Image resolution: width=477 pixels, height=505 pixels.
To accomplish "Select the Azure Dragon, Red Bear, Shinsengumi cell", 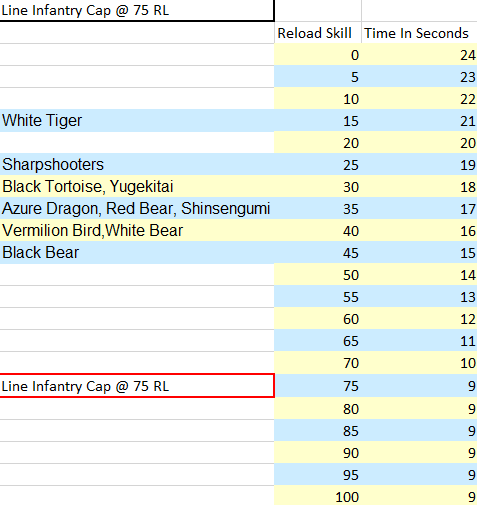I will pyautogui.click(x=137, y=208).
